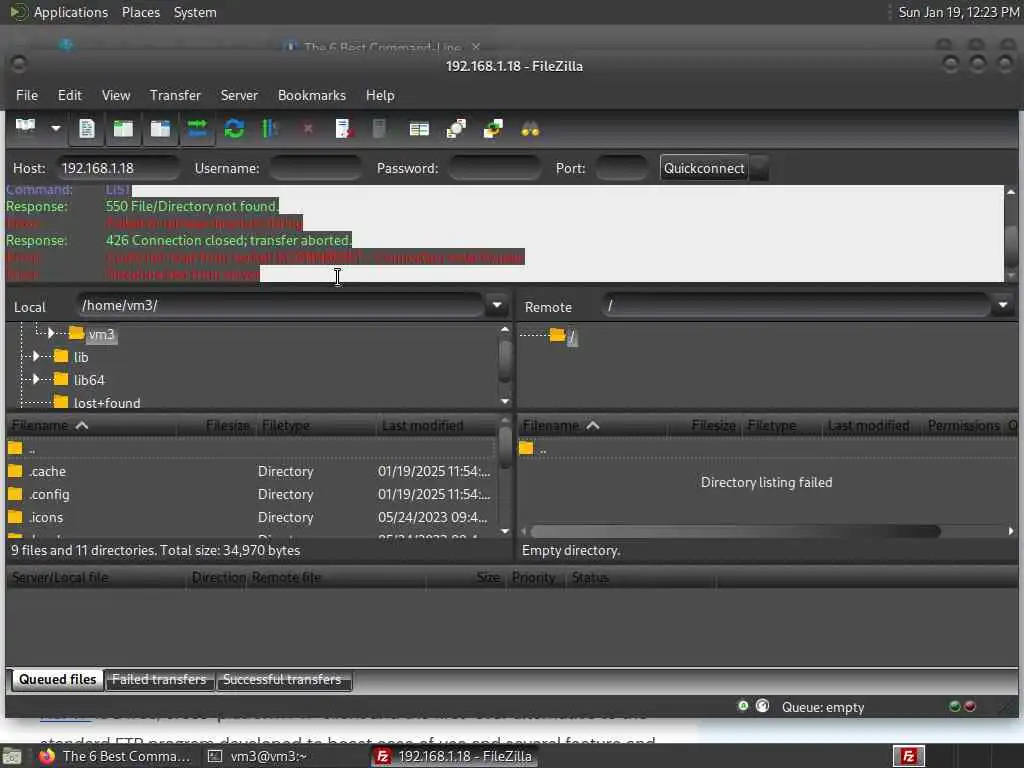Reconnect to last server icon
The width and height of the screenshot is (1024, 768).
tap(379, 128)
